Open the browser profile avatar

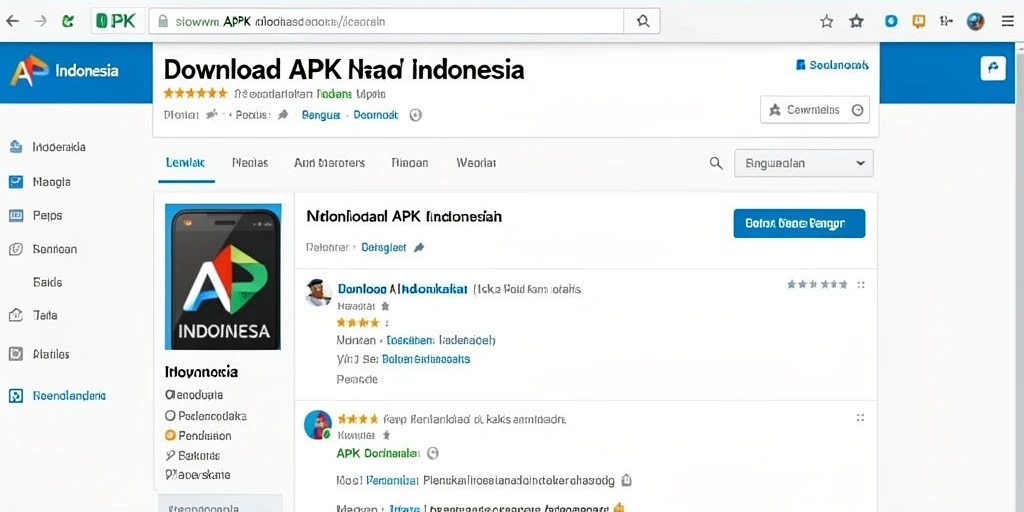[x=975, y=22]
